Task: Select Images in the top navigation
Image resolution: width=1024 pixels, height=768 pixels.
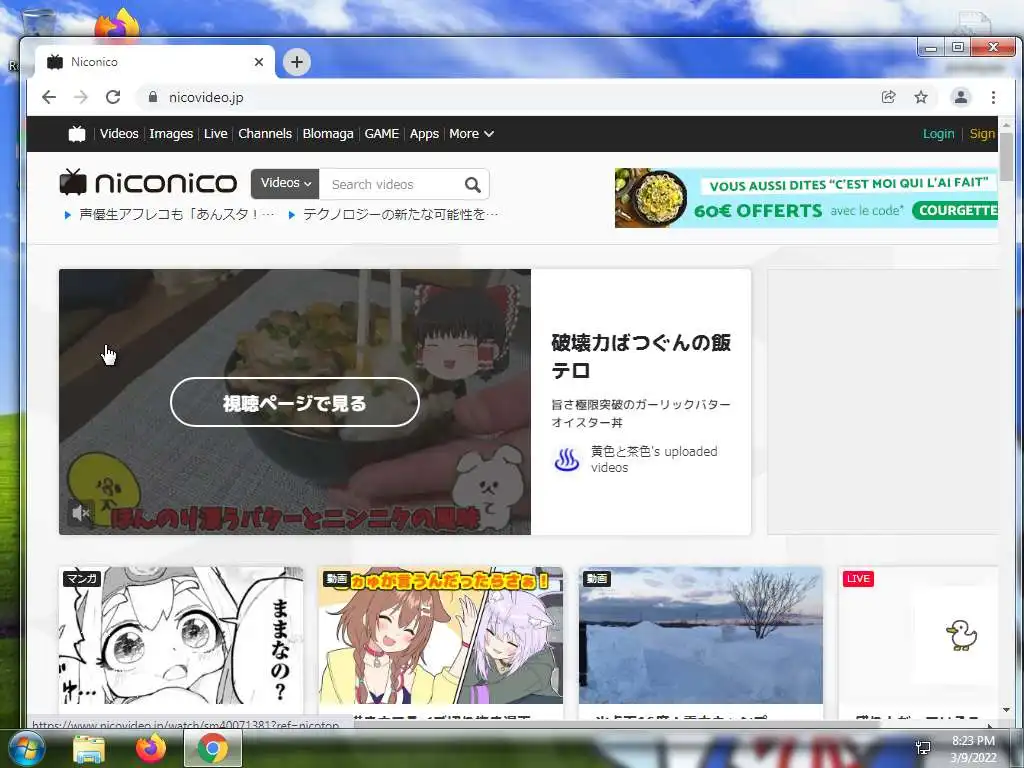Action: 171,134
